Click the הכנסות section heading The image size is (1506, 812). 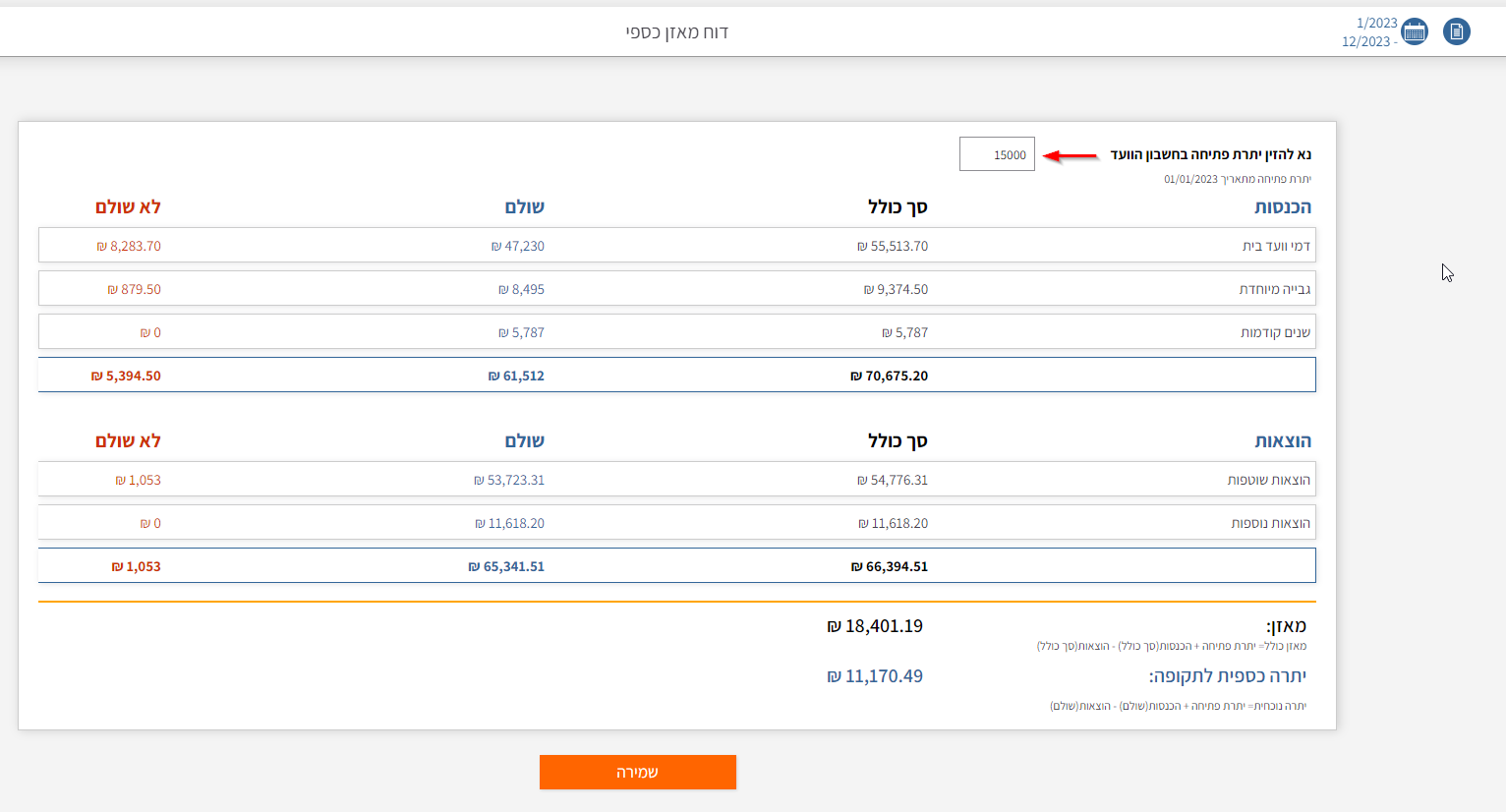[1282, 206]
